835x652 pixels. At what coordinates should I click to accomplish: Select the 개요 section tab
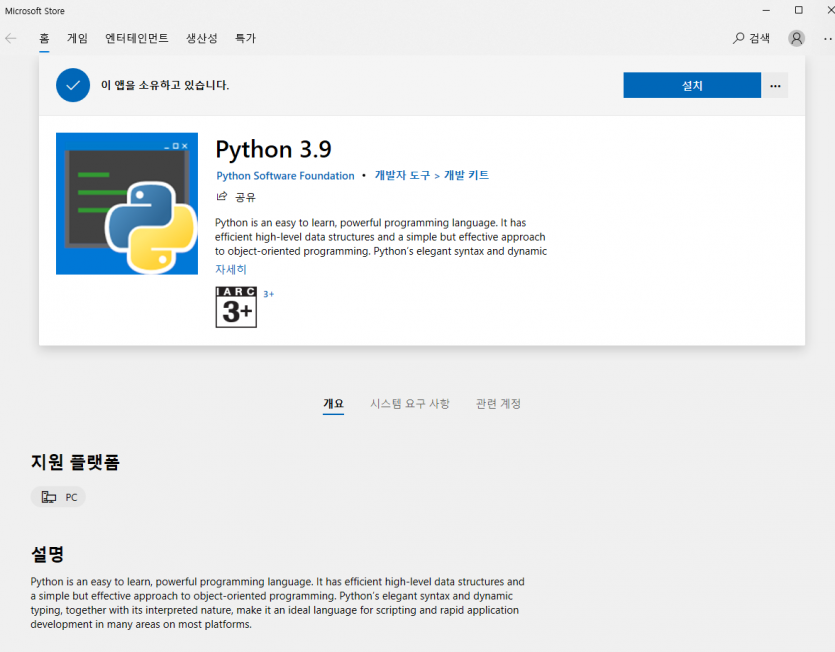[x=333, y=404]
